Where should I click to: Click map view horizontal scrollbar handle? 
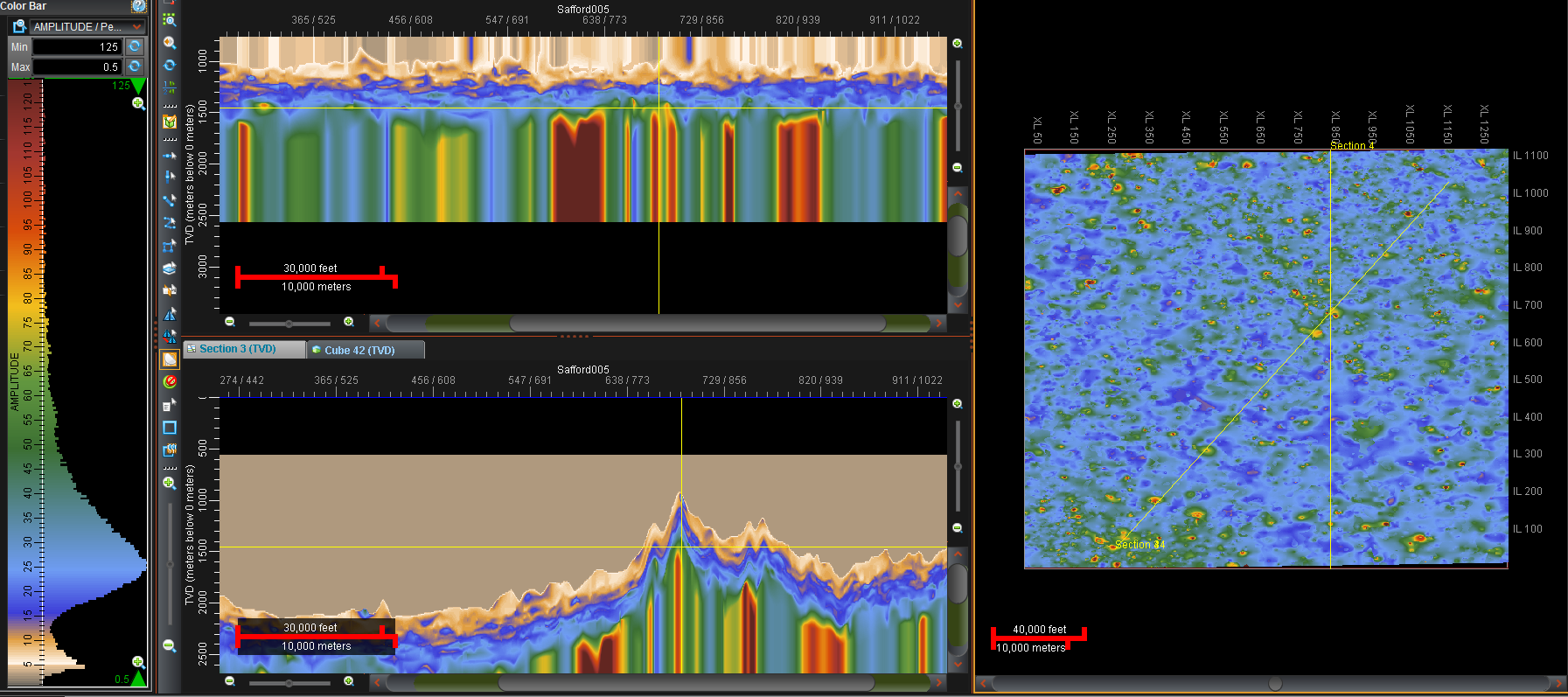[x=1275, y=683]
